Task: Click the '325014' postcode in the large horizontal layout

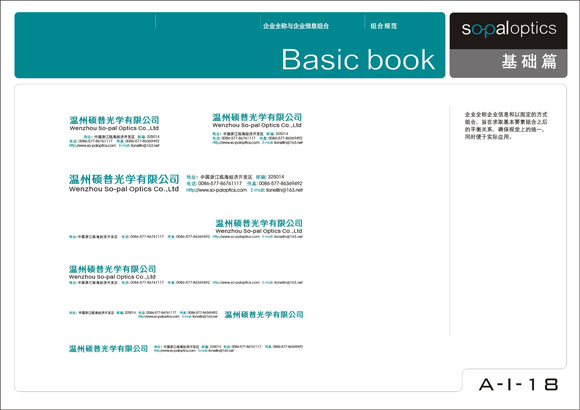Action: (x=276, y=177)
